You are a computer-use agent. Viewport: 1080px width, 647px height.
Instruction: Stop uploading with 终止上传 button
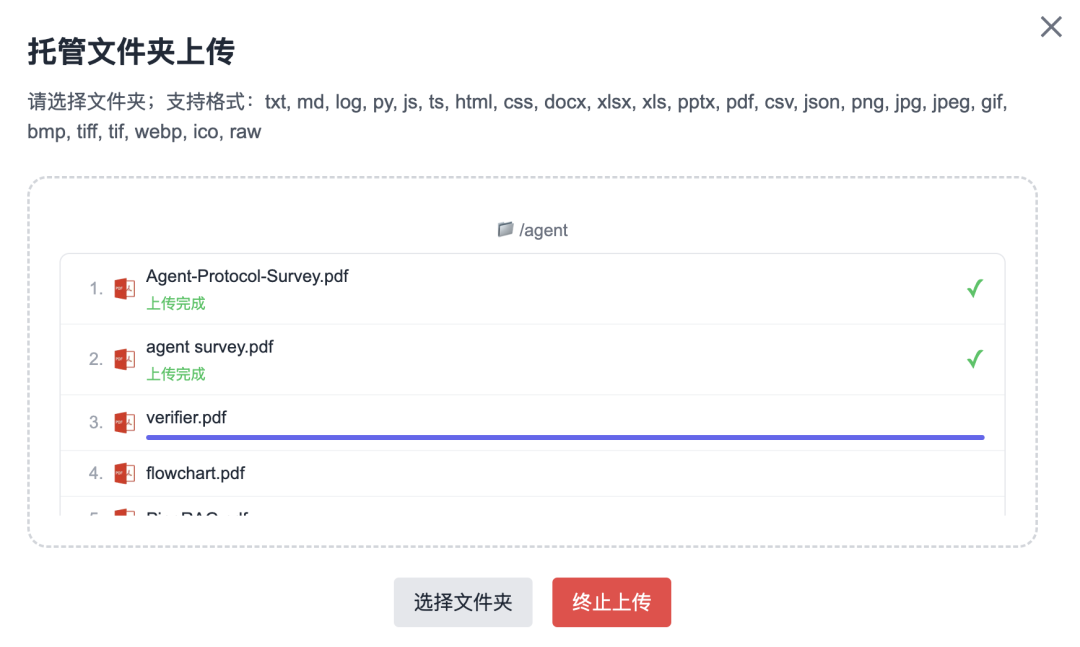[x=612, y=602]
